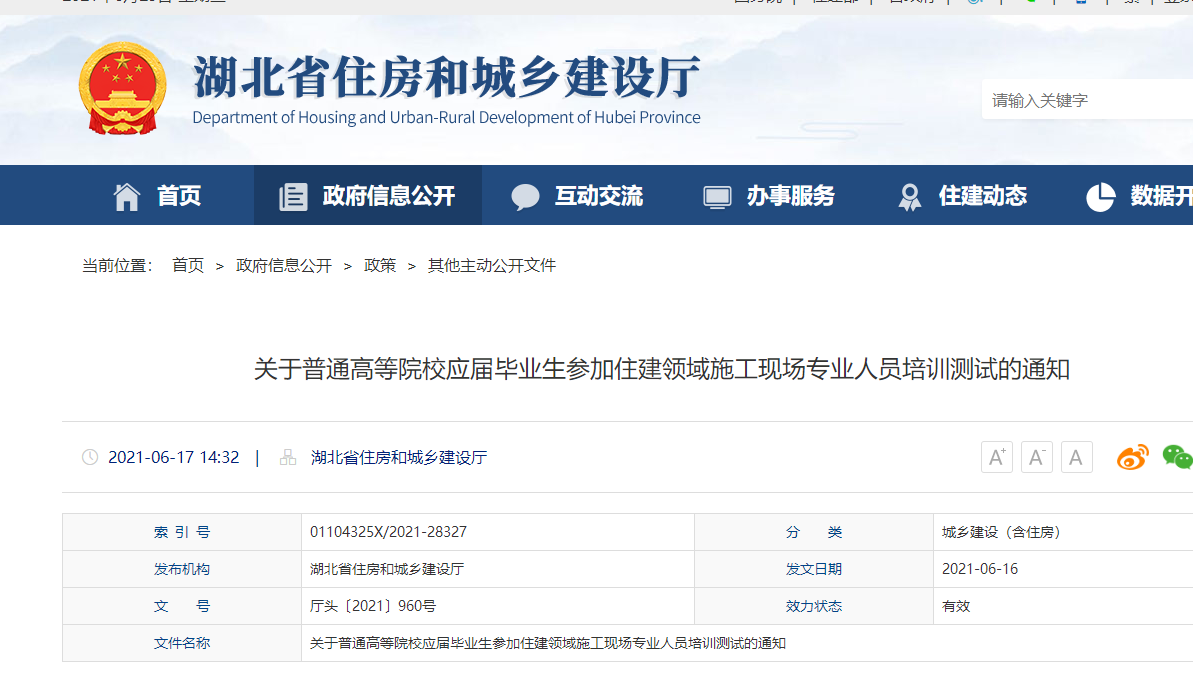Image resolution: width=1193 pixels, height=677 pixels.
Task: Click the clock icon beside publish time
Action: coord(90,457)
